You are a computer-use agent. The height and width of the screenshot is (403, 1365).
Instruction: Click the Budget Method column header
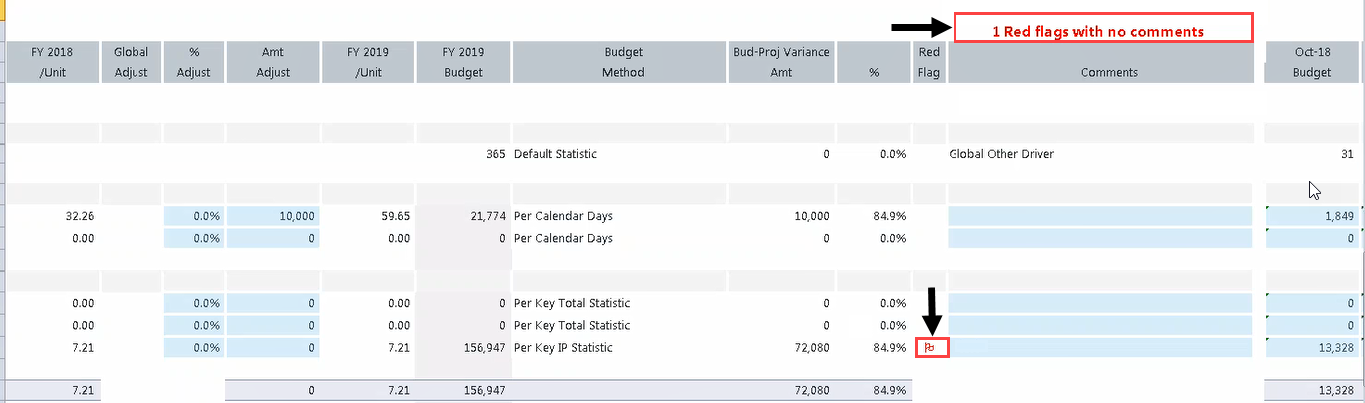pos(623,62)
